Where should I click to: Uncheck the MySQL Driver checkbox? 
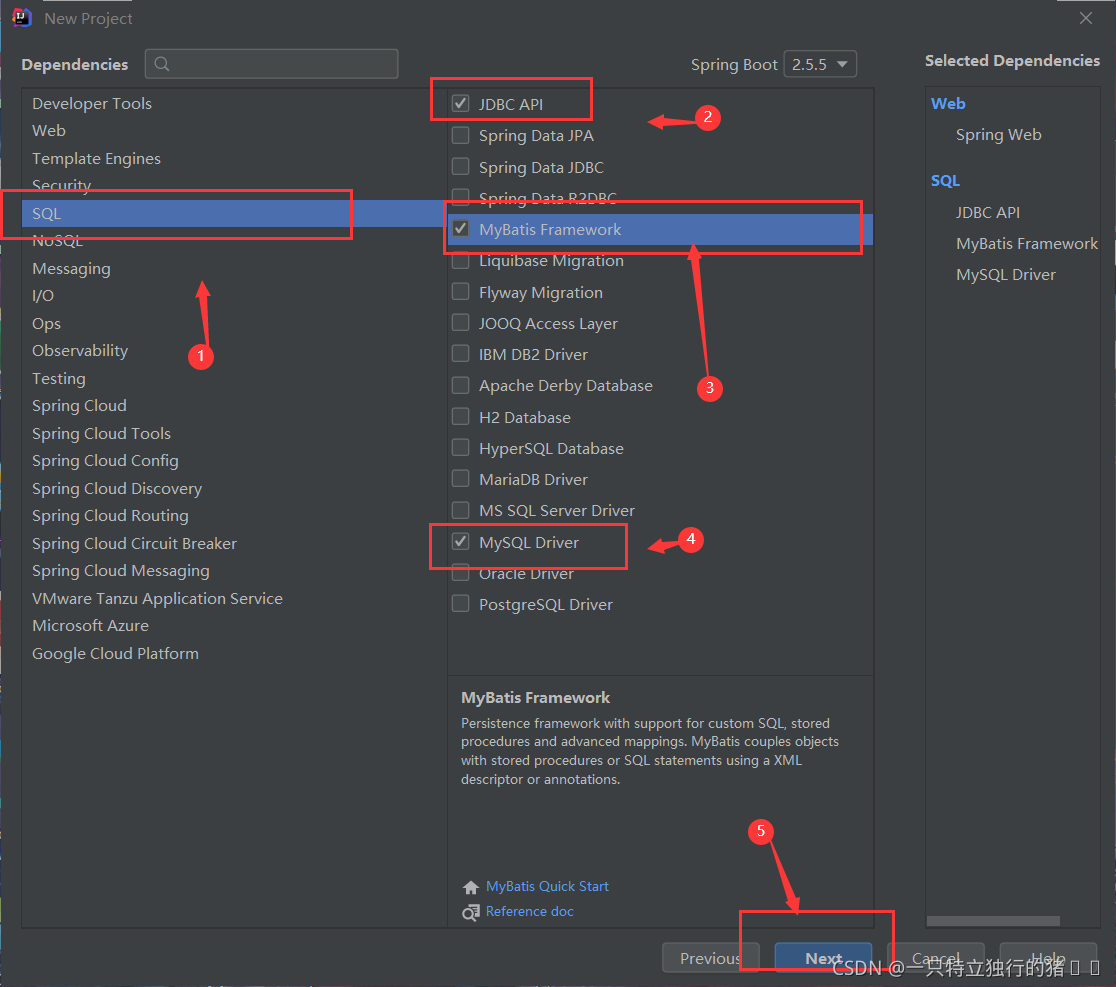click(460, 542)
